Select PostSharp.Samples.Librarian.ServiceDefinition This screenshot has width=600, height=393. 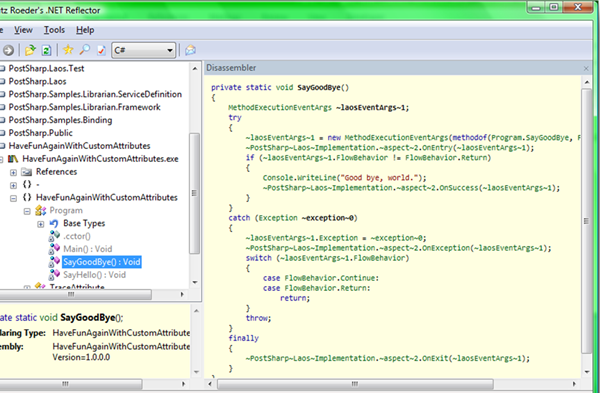pos(95,94)
